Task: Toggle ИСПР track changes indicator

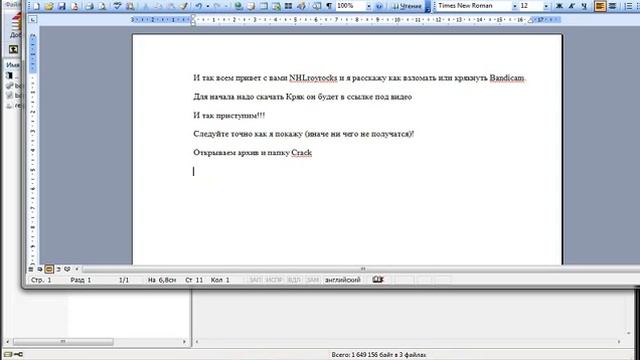Action: coord(273,280)
